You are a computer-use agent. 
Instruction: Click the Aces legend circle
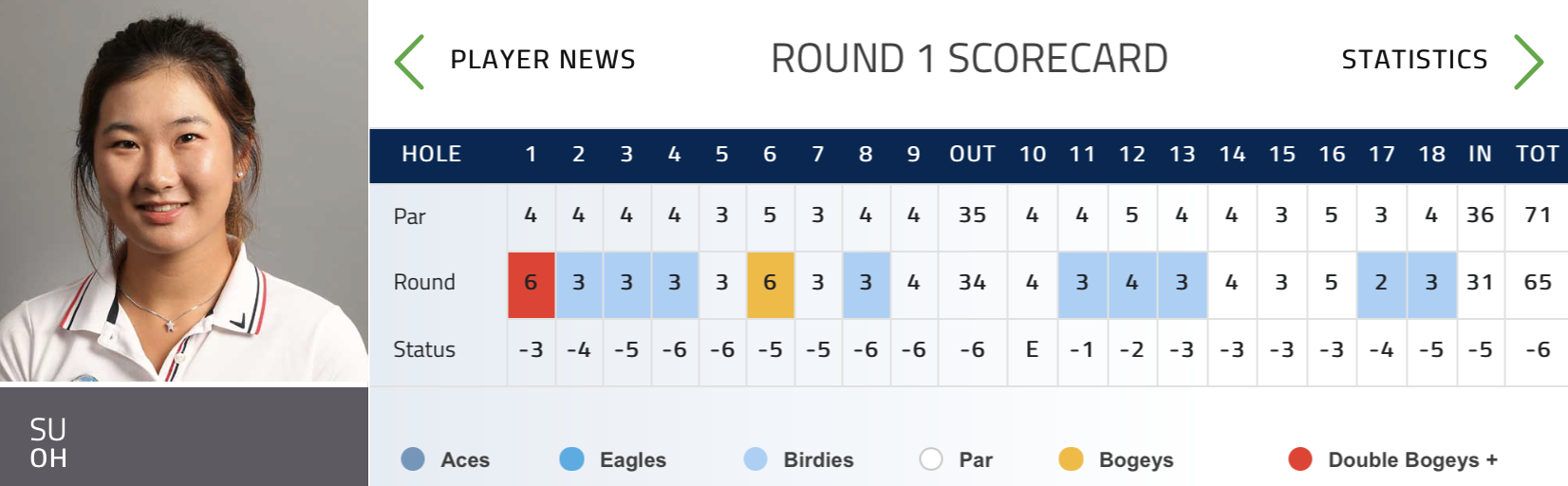(x=413, y=459)
